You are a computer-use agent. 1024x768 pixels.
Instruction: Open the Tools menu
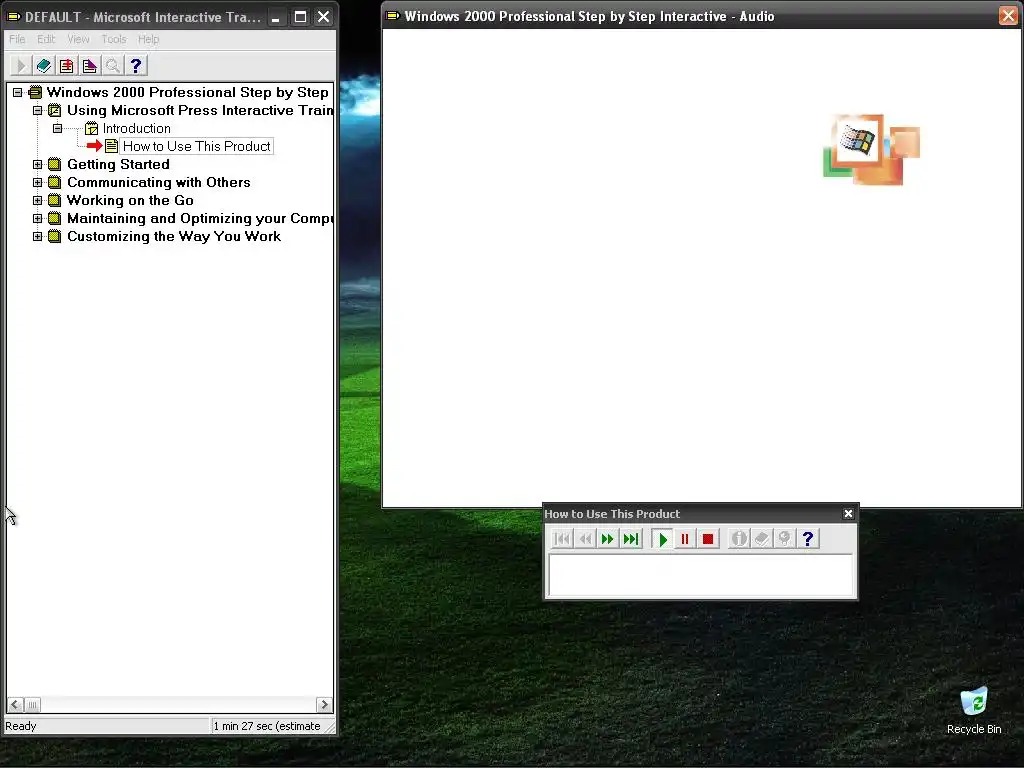pyautogui.click(x=114, y=39)
